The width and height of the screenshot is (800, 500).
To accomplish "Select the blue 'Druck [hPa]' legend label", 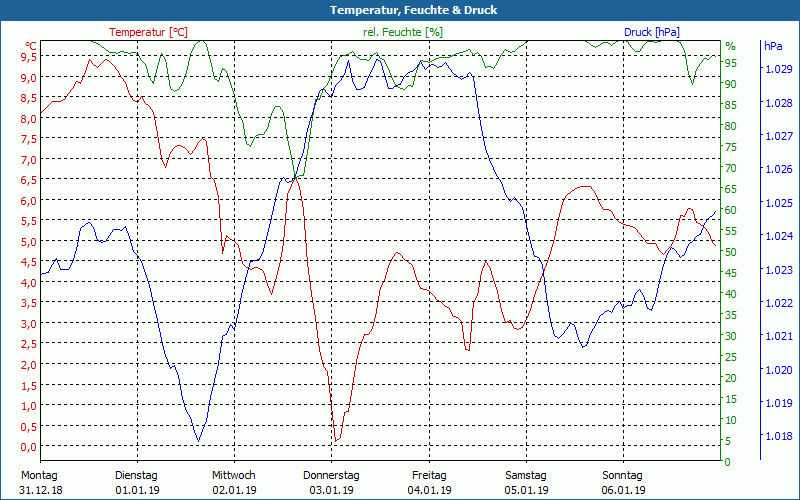I will pos(652,32).
